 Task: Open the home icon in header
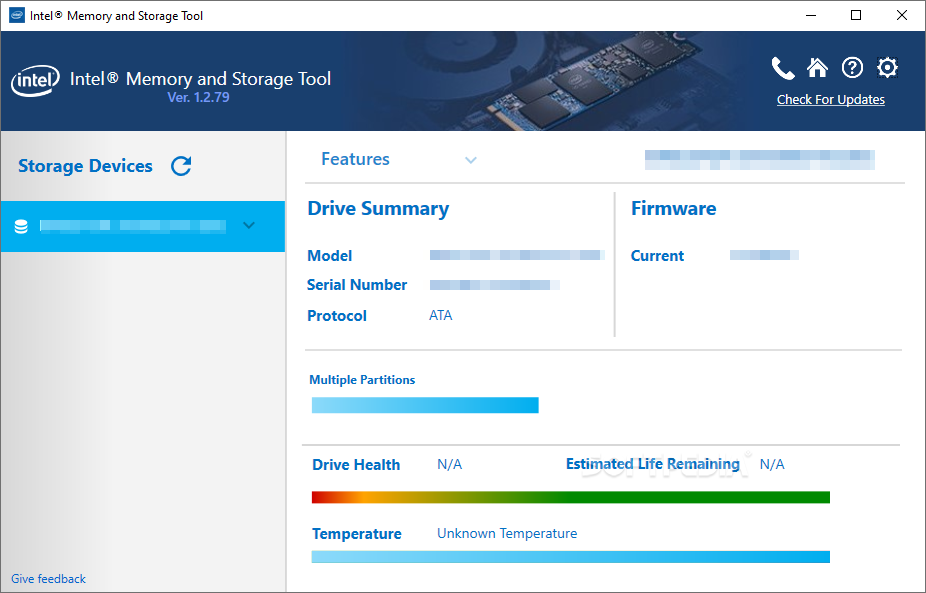point(817,68)
